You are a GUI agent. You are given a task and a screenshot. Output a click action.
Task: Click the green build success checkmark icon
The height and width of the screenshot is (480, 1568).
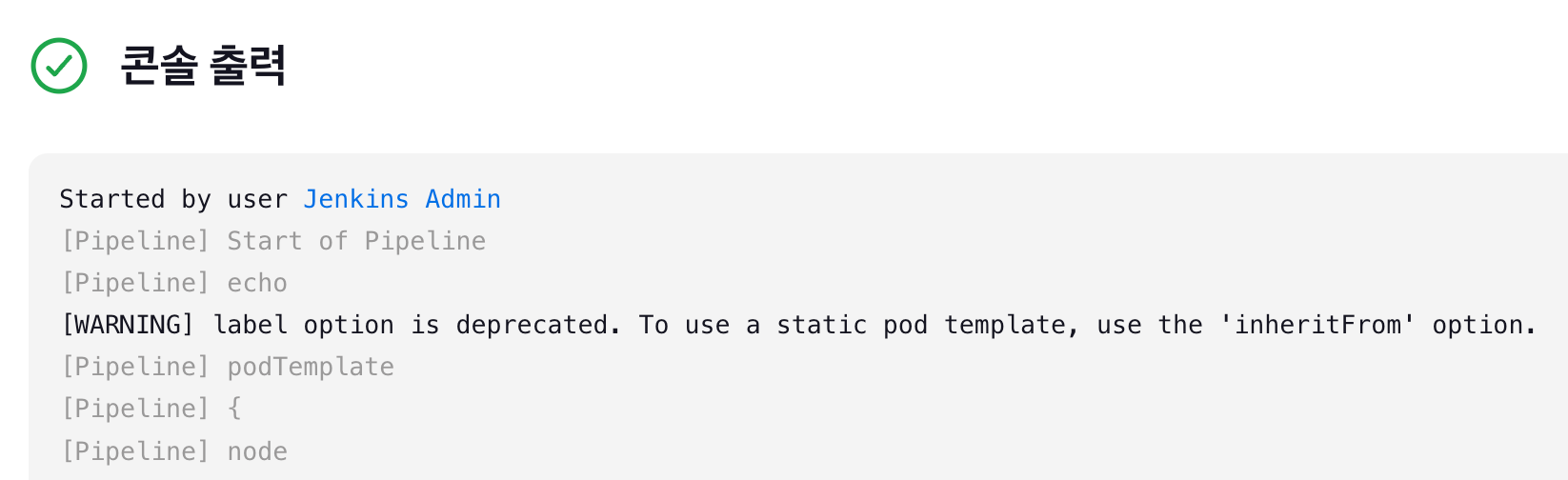click(59, 66)
